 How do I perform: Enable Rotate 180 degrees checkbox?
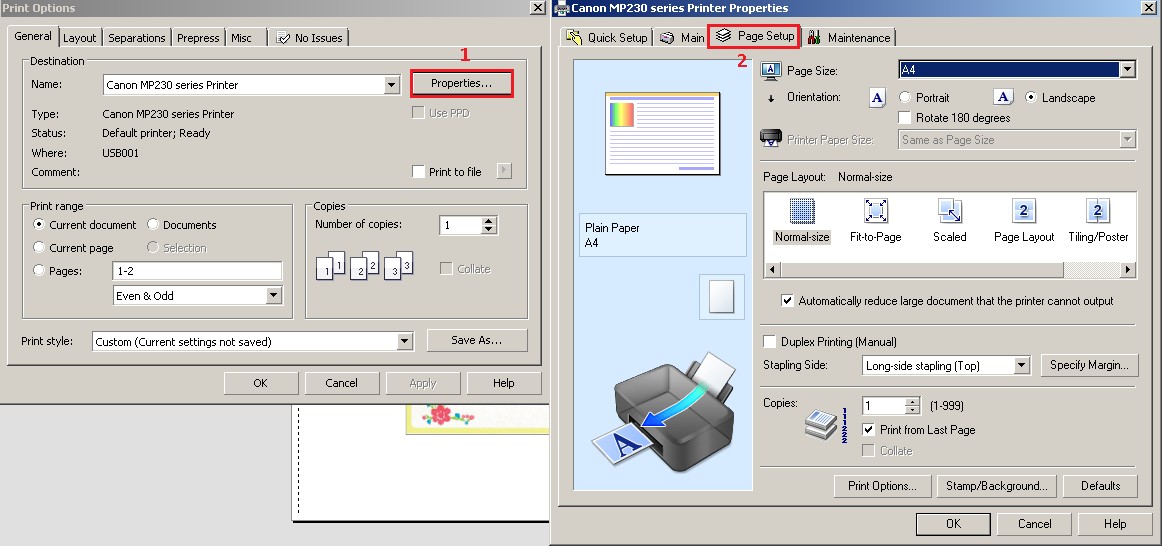(x=904, y=117)
